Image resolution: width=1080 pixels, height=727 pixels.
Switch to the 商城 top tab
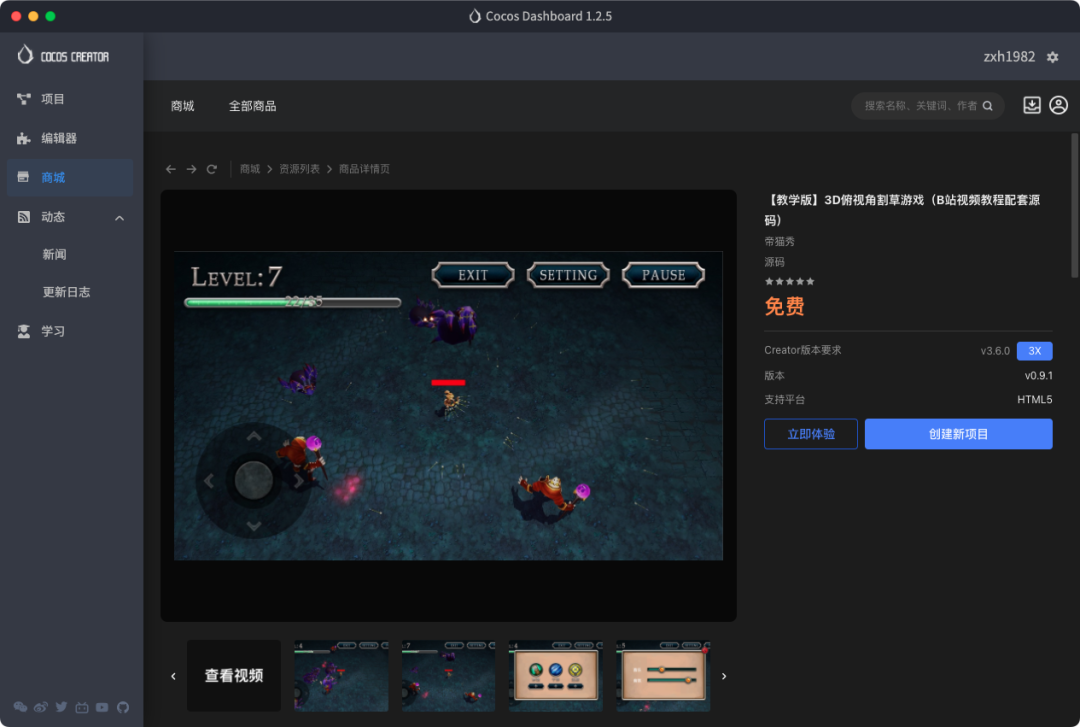183,106
